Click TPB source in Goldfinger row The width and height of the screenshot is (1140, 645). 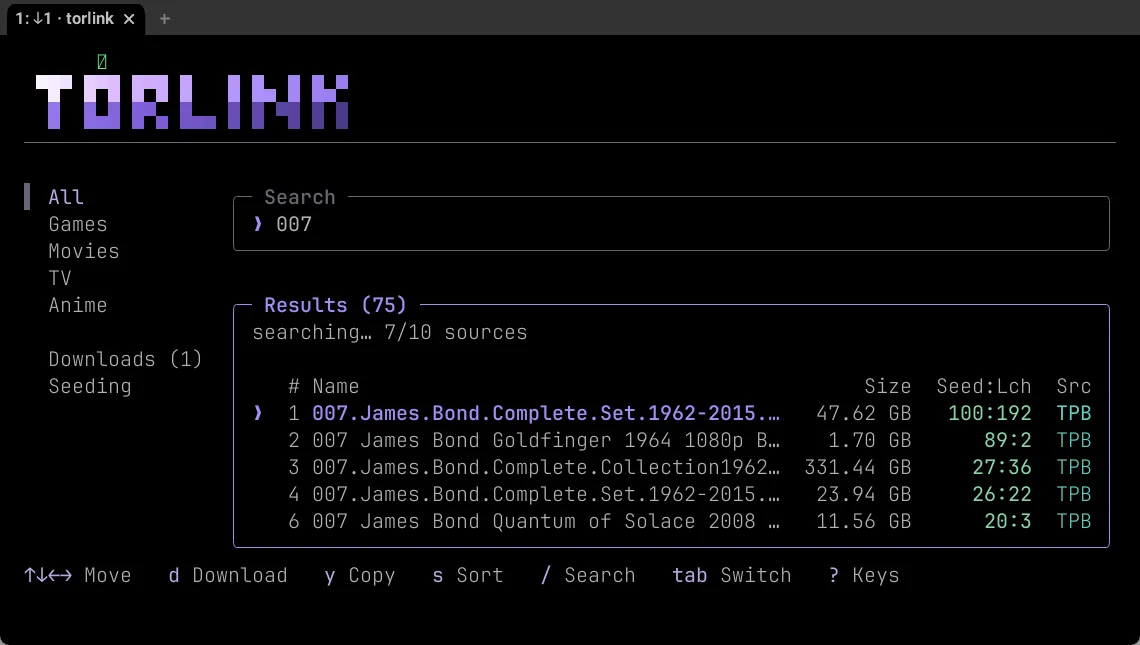point(1074,440)
